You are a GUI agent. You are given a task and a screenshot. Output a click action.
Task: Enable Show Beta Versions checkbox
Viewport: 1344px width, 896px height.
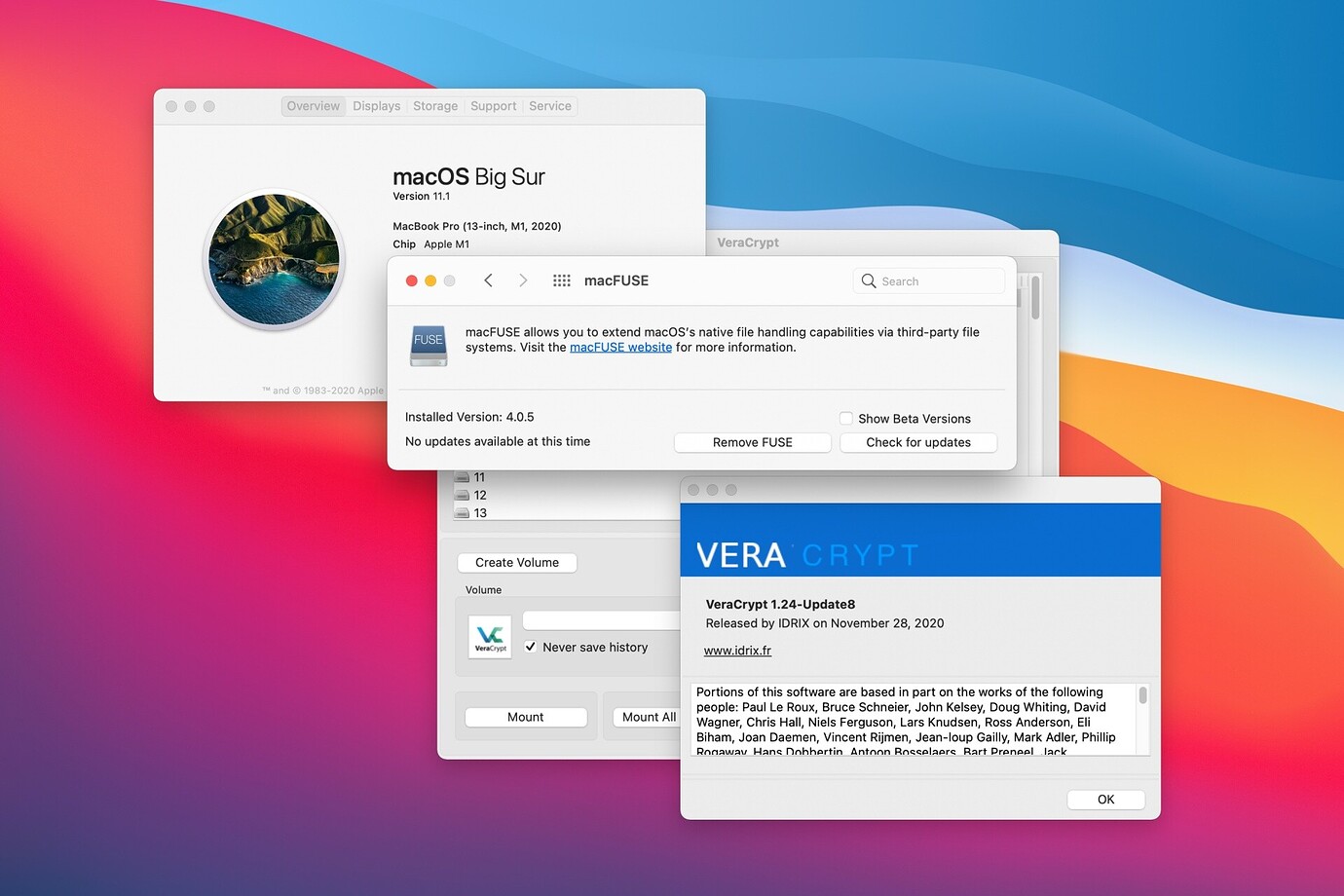point(846,418)
